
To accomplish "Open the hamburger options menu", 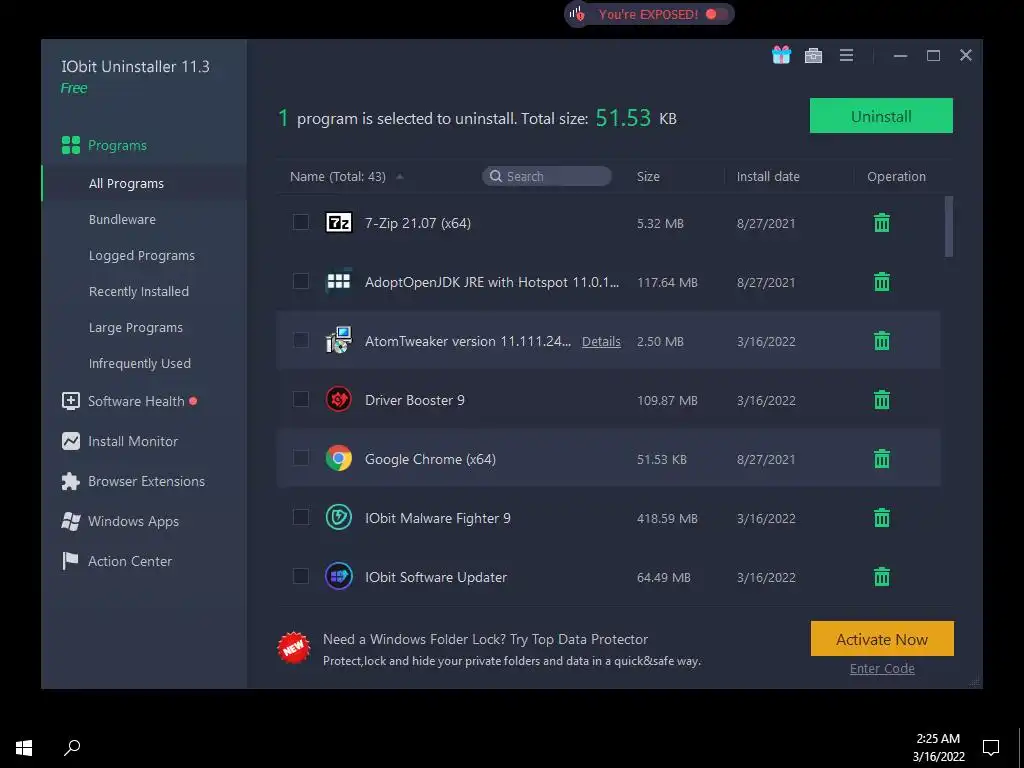I will (x=846, y=56).
